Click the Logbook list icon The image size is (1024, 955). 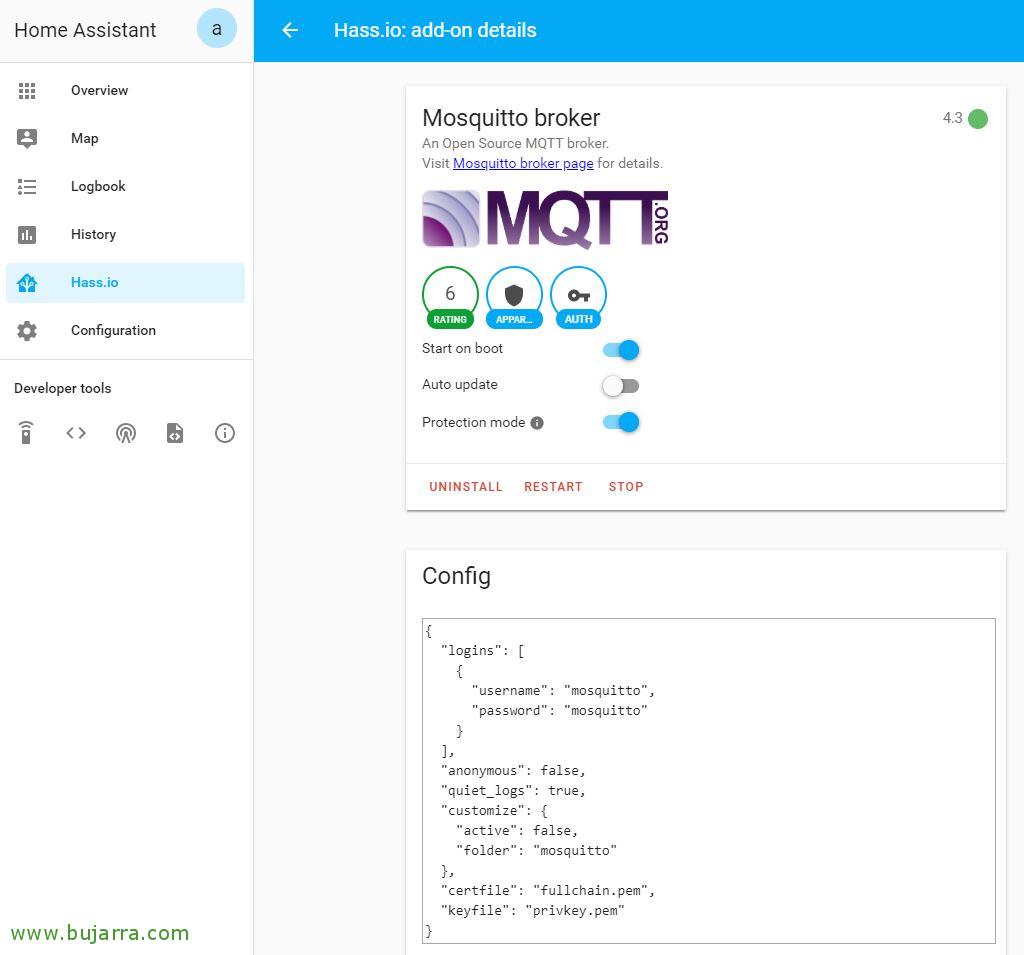27,187
